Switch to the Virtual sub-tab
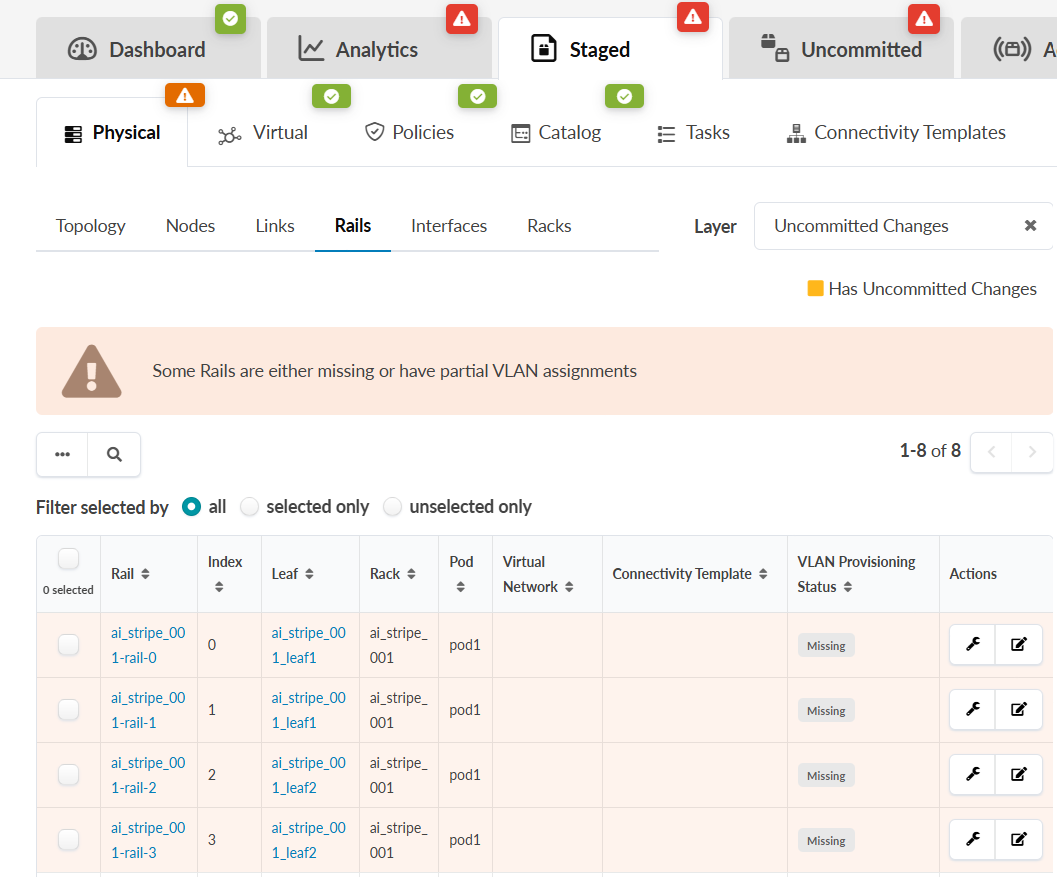The height and width of the screenshot is (877, 1057). [263, 133]
